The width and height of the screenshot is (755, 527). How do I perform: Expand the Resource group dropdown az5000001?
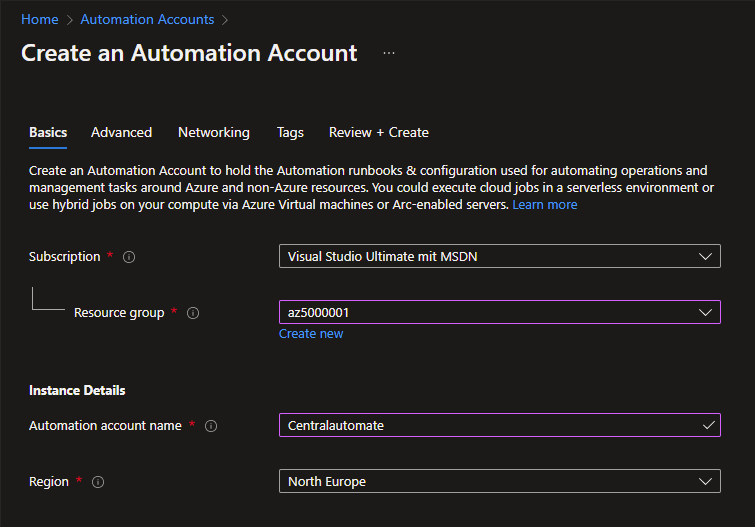pyautogui.click(x=499, y=312)
